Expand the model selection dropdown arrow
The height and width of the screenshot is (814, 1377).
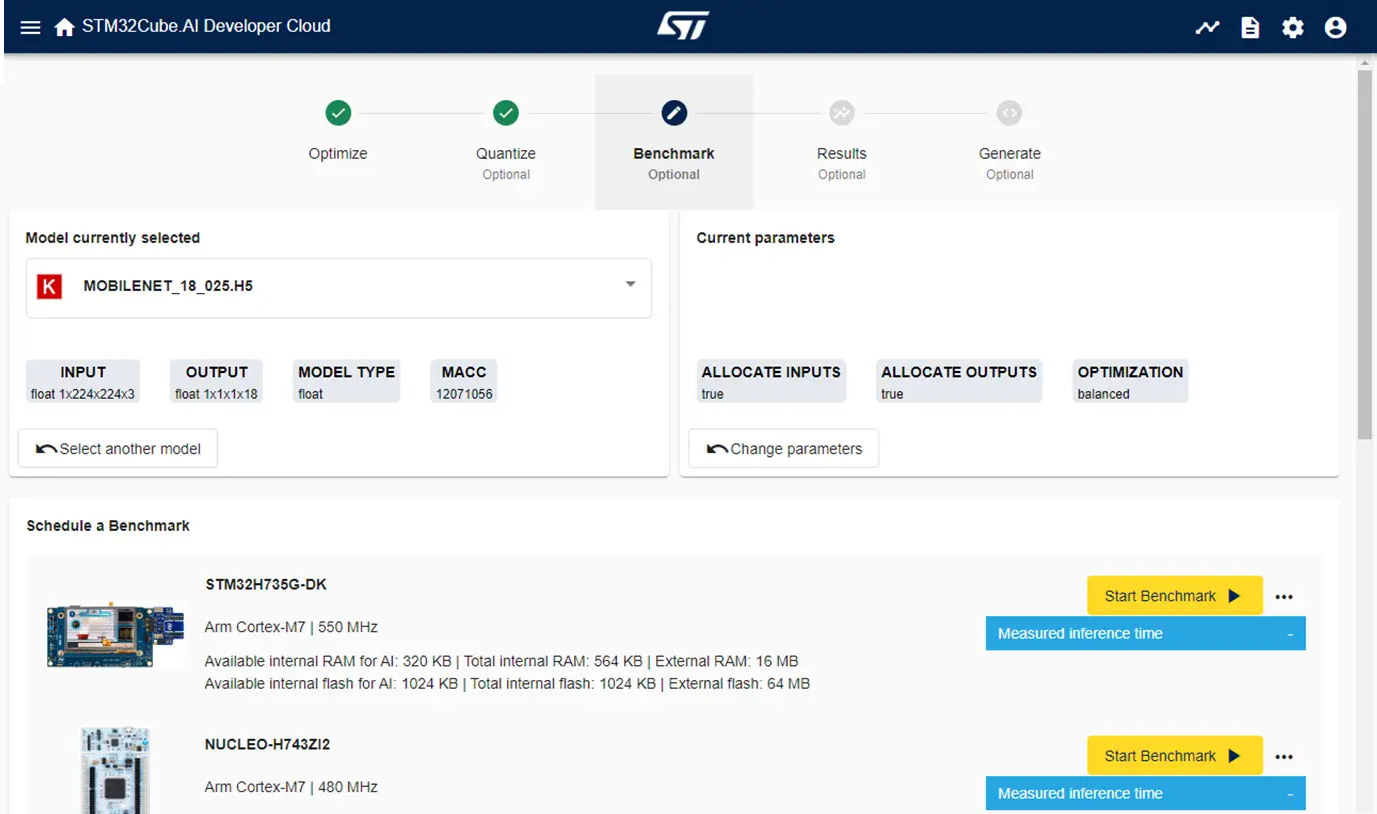coord(631,285)
